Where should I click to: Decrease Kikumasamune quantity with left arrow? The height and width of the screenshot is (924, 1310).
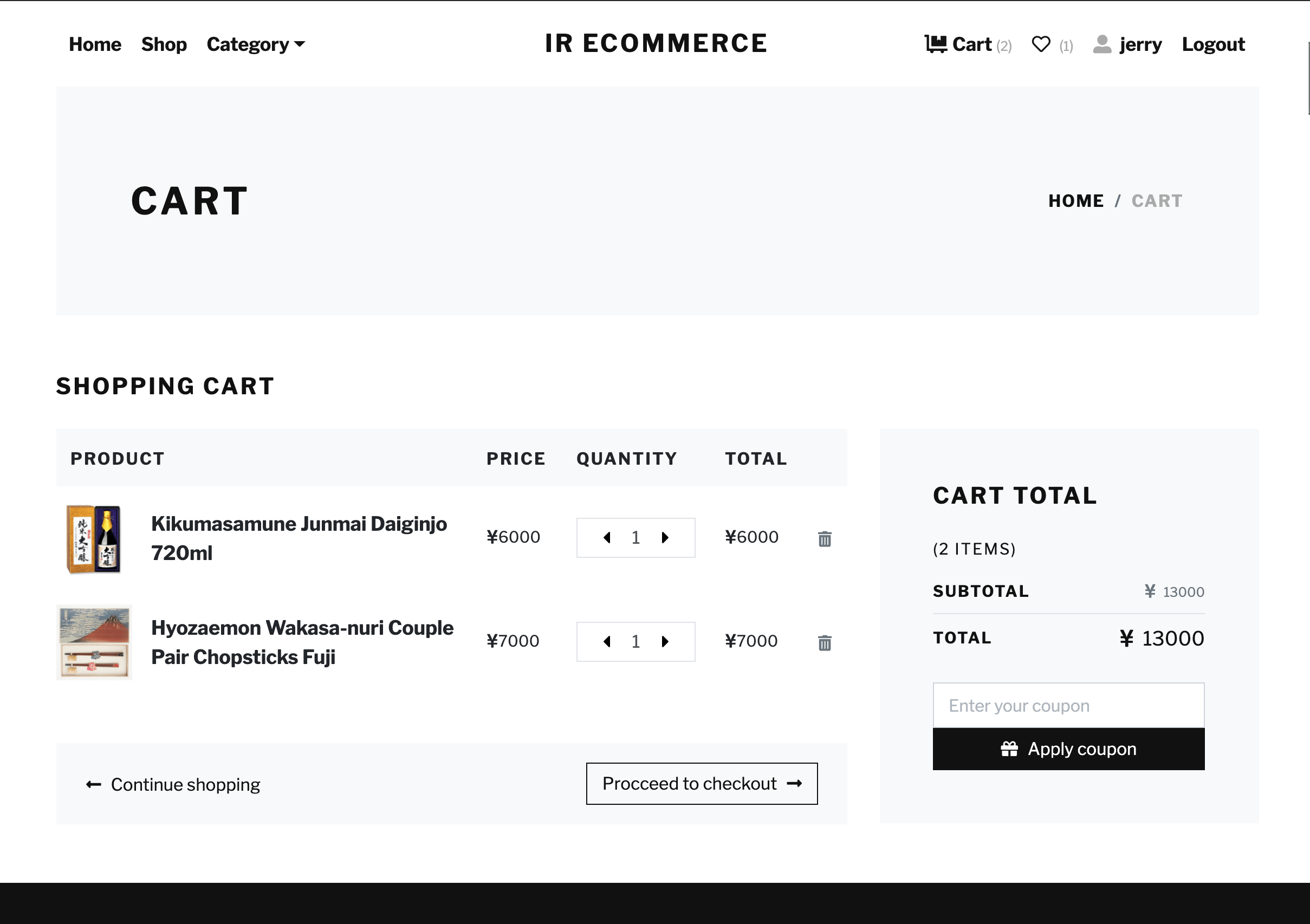pos(607,538)
